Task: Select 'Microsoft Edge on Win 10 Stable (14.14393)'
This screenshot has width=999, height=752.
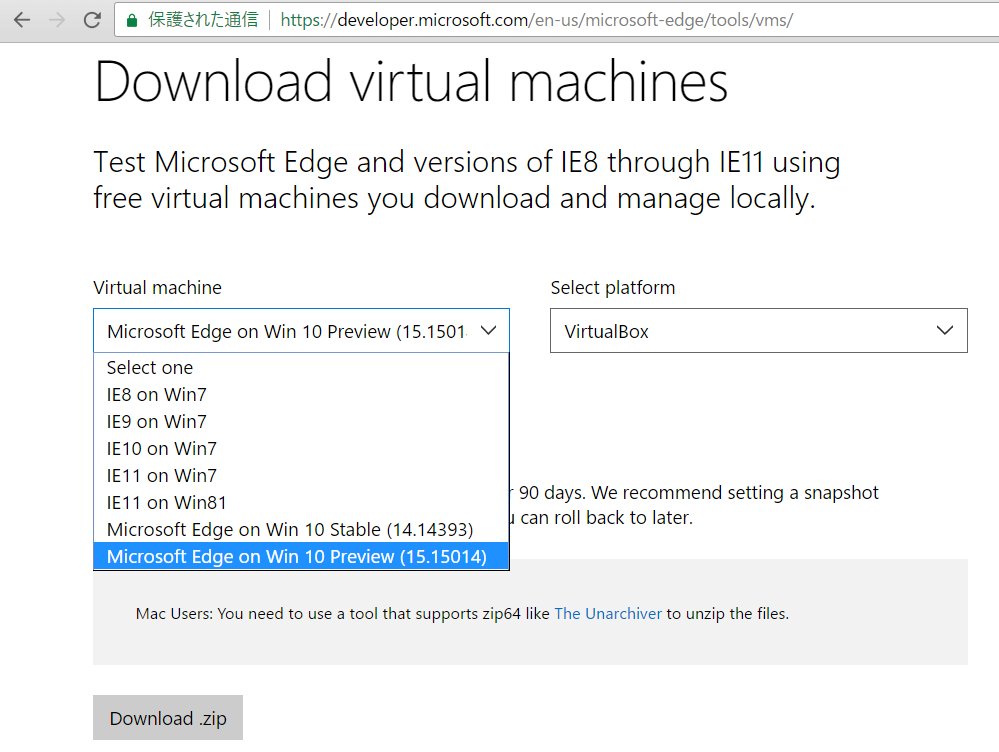Action: [301, 530]
